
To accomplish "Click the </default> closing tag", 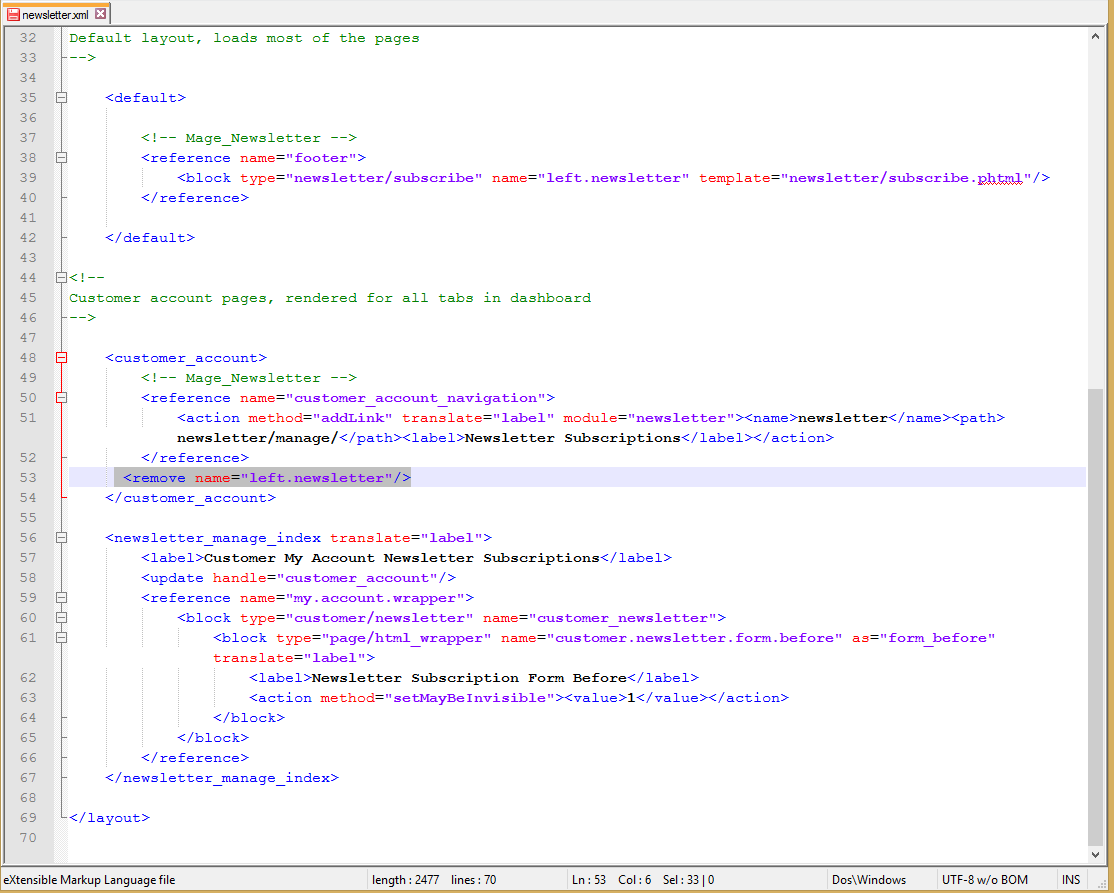I will 150,238.
